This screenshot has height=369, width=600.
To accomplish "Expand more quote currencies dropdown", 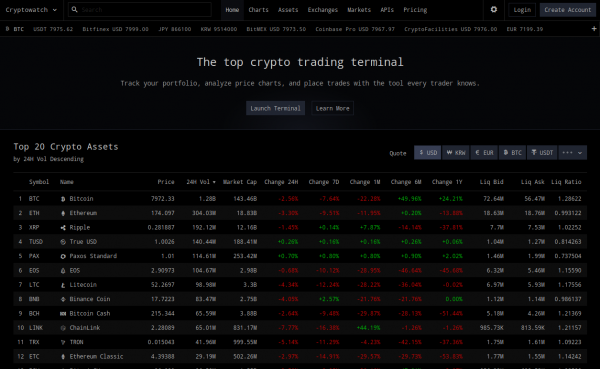I will [572, 152].
